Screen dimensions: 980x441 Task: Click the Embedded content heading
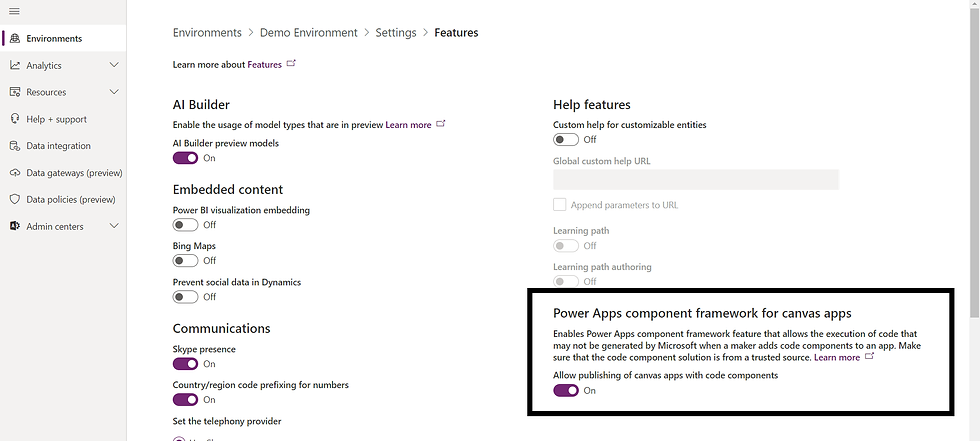coord(228,189)
